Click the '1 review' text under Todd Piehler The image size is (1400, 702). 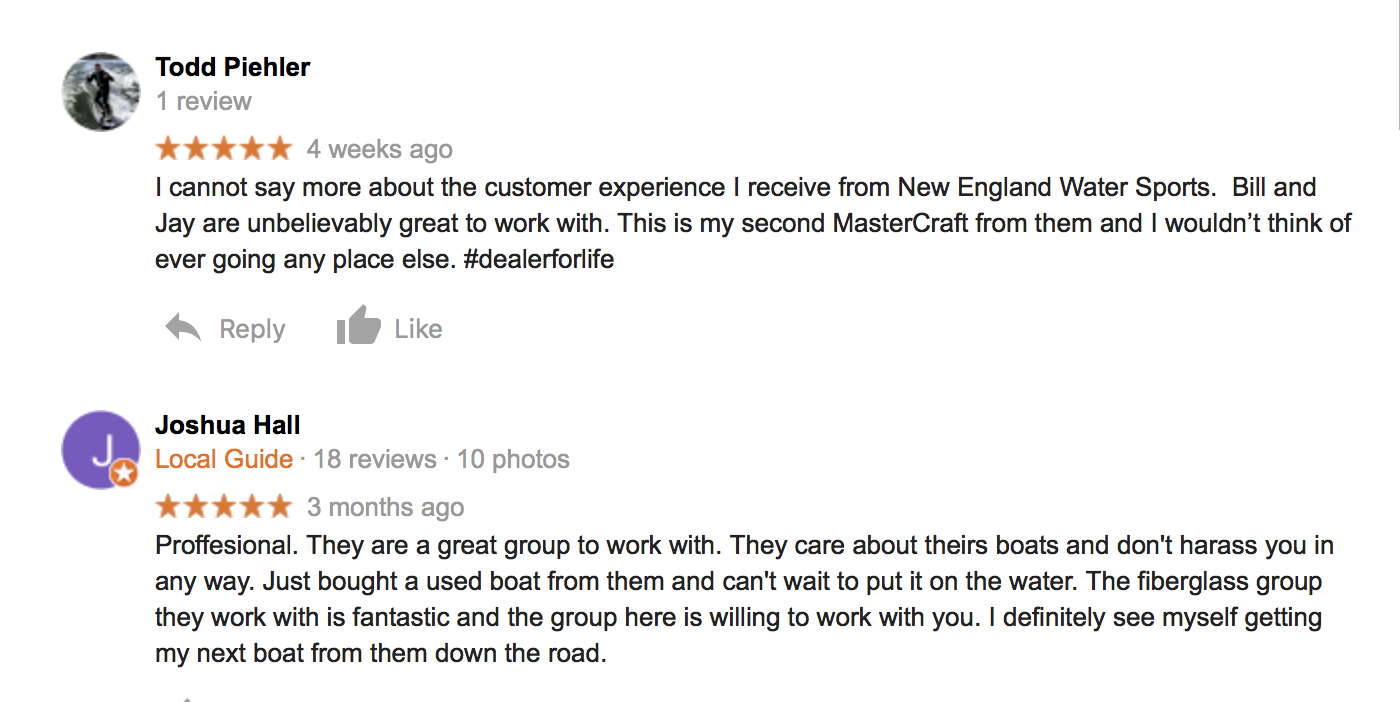(x=204, y=101)
